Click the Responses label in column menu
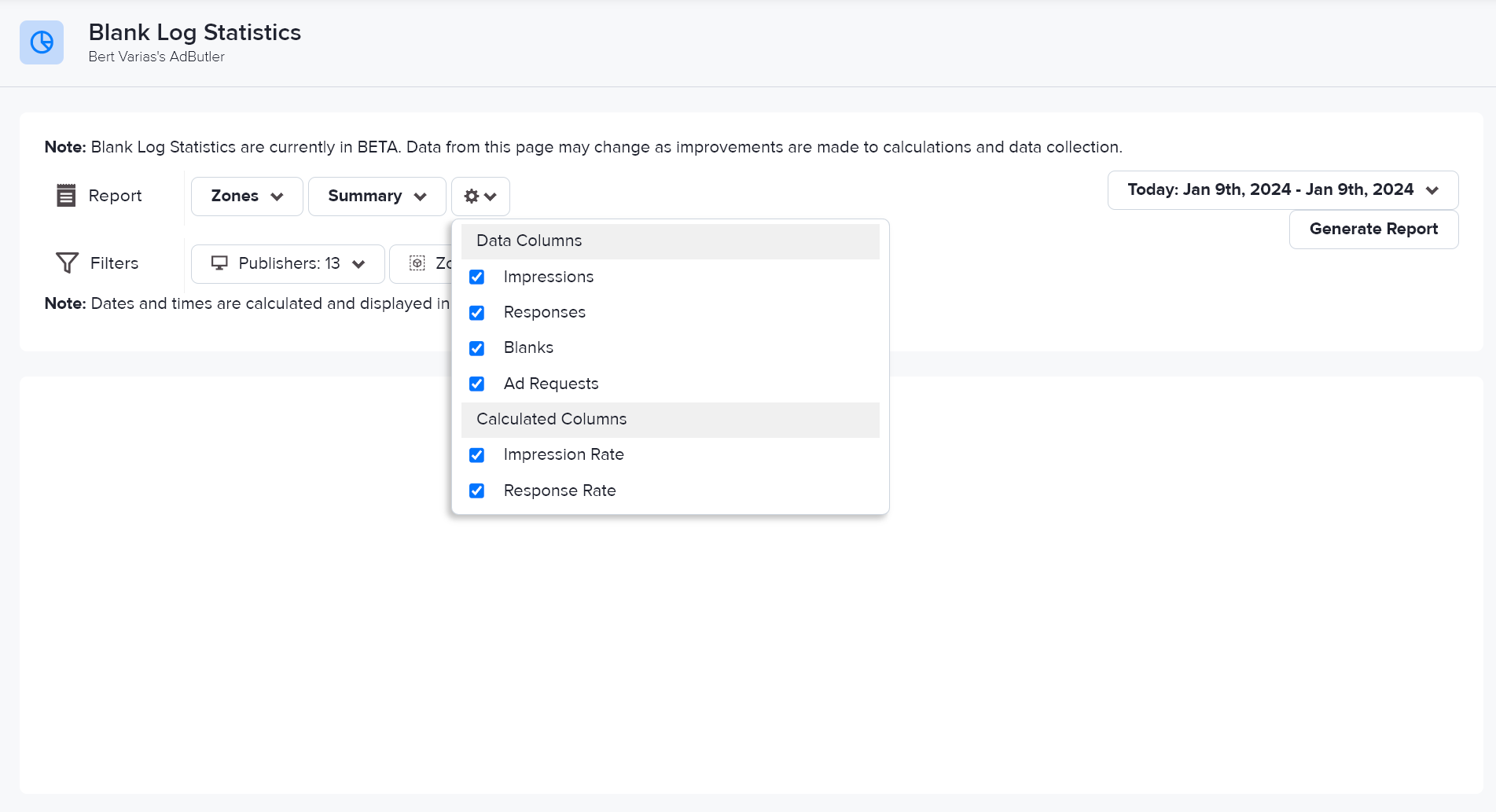 tap(545, 312)
